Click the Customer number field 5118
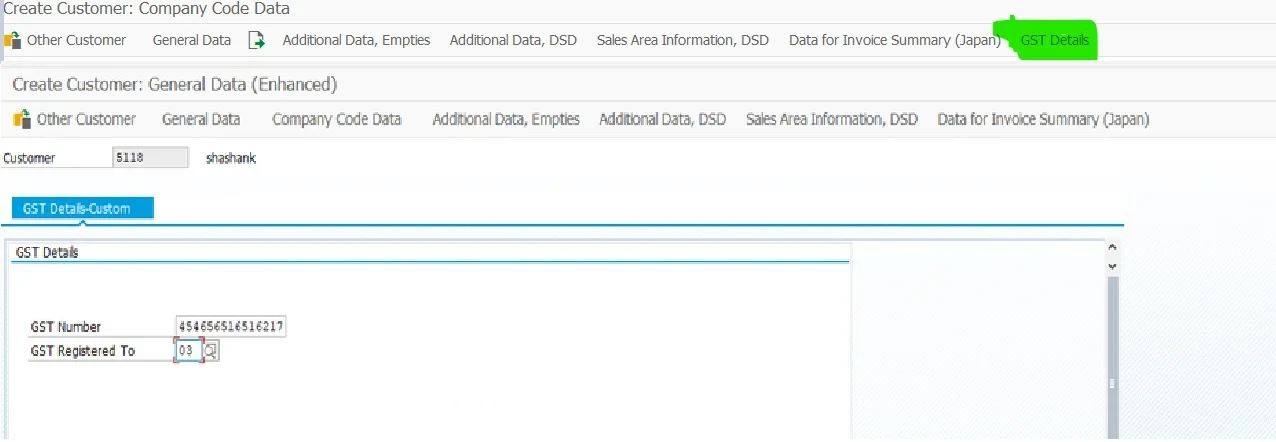Image resolution: width=1276 pixels, height=442 pixels. tap(150, 157)
